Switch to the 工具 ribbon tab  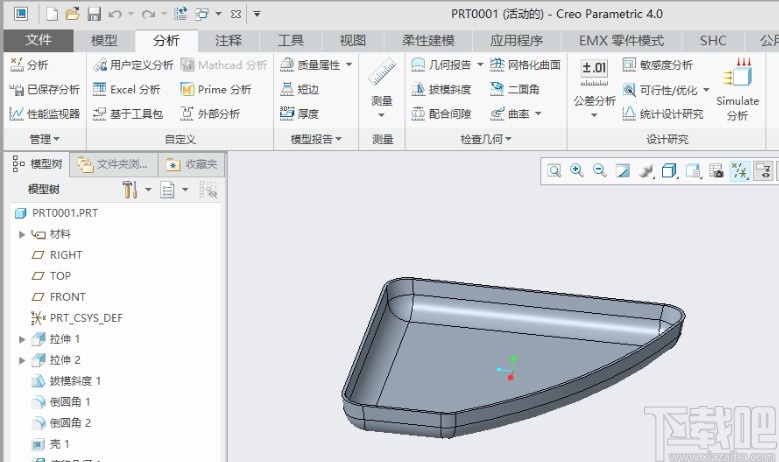(291, 40)
